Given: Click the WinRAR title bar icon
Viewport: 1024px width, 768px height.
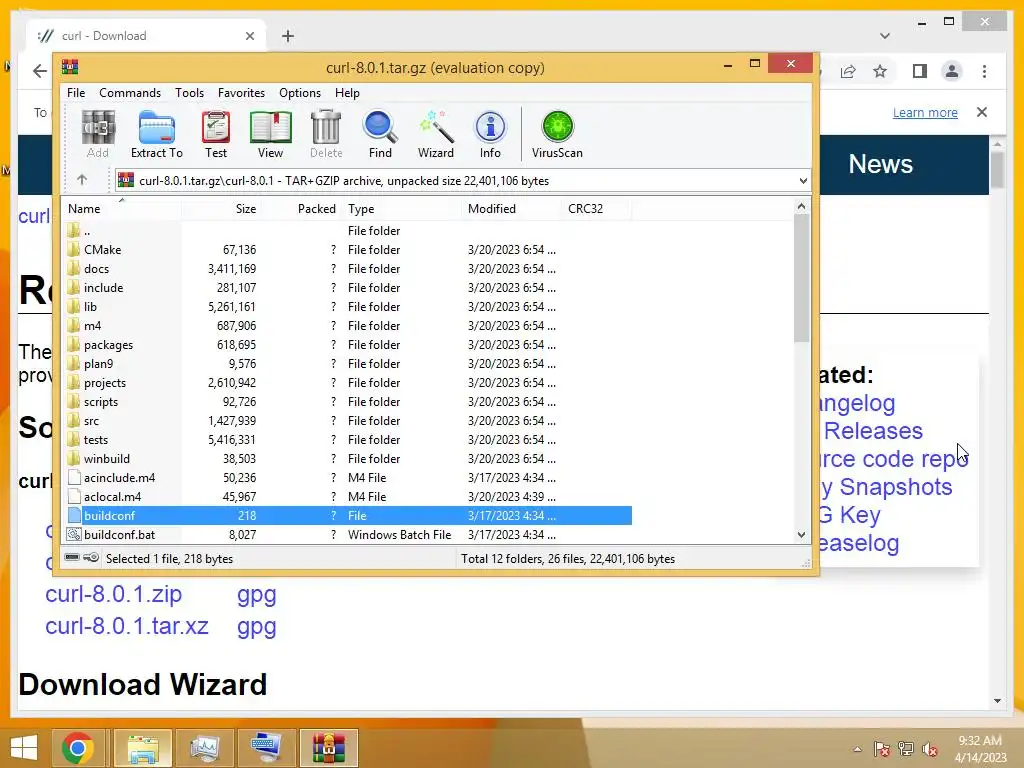Looking at the screenshot, I should [x=70, y=67].
